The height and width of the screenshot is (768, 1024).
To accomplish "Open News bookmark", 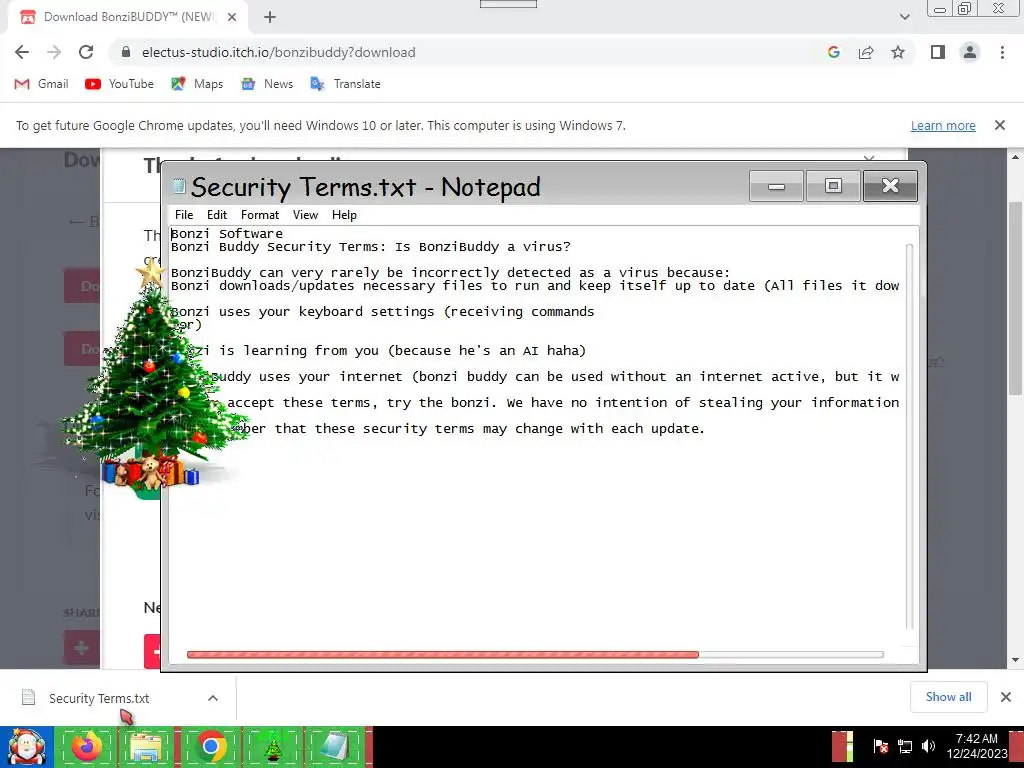I will [266, 84].
